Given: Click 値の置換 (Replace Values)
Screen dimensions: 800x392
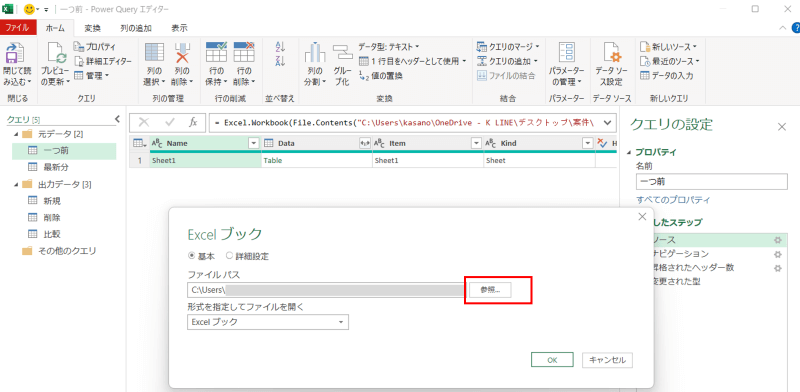Looking at the screenshot, I should [x=381, y=76].
